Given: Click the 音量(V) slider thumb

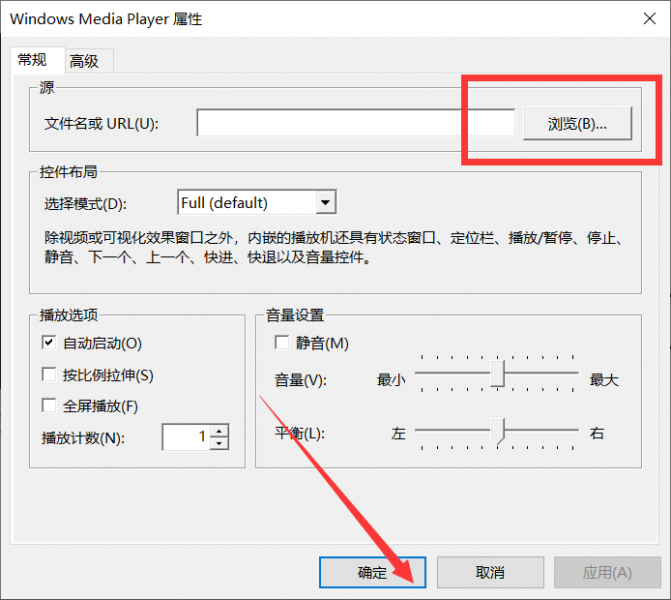Looking at the screenshot, I should (x=497, y=374).
